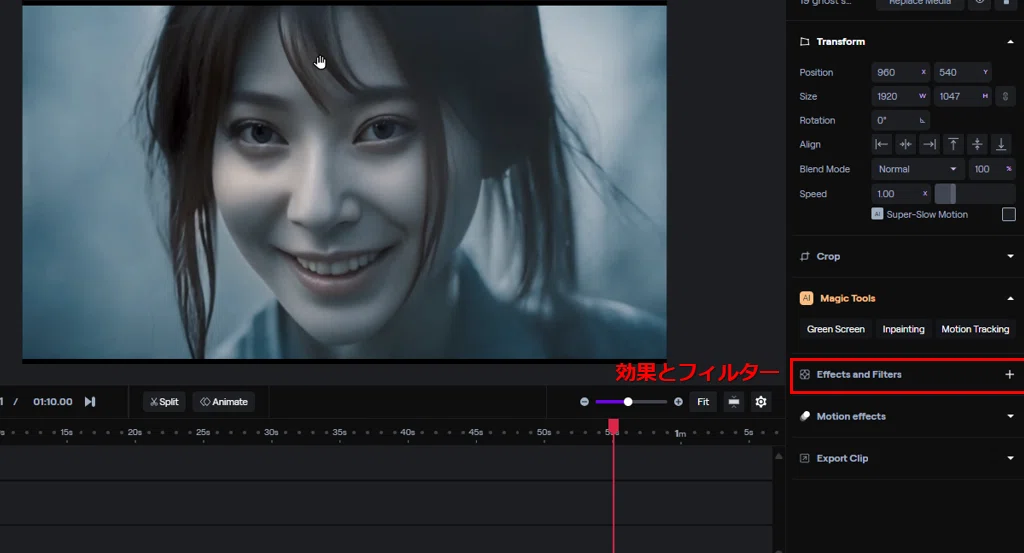The width and height of the screenshot is (1024, 553).
Task: Click the Blend Mode label
Action: click(825, 169)
